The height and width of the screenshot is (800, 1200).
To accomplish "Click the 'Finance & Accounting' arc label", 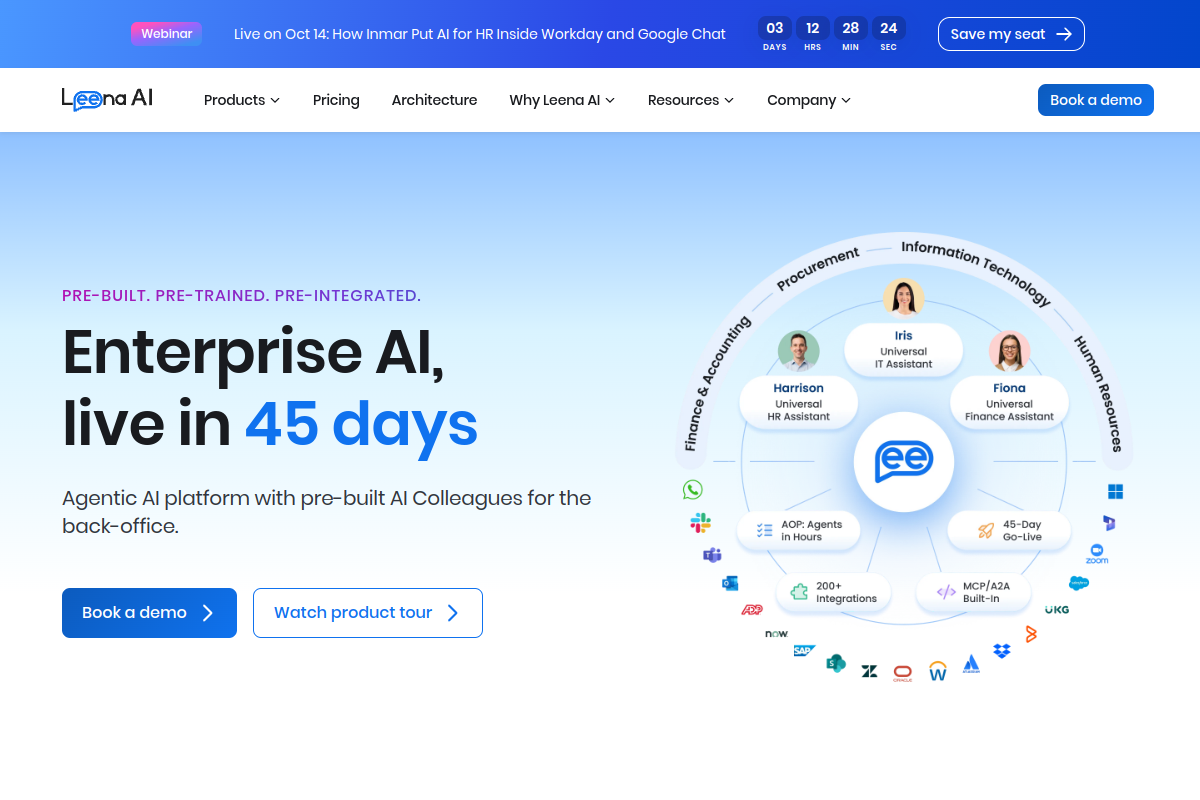I will 717,383.
